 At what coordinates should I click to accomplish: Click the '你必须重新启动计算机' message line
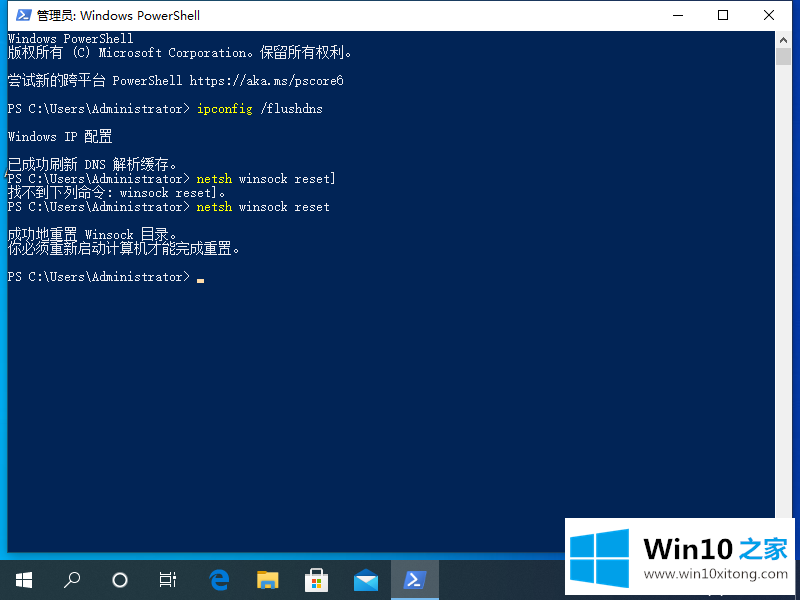(x=123, y=248)
